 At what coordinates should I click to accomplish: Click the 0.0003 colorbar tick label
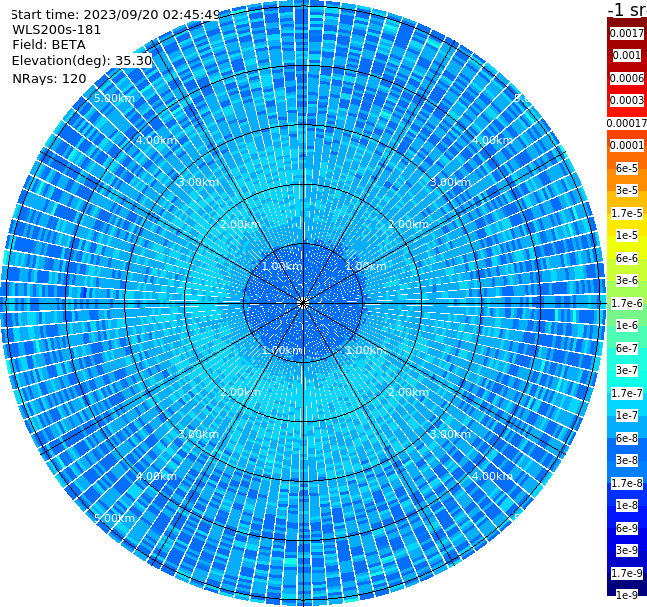[x=627, y=100]
